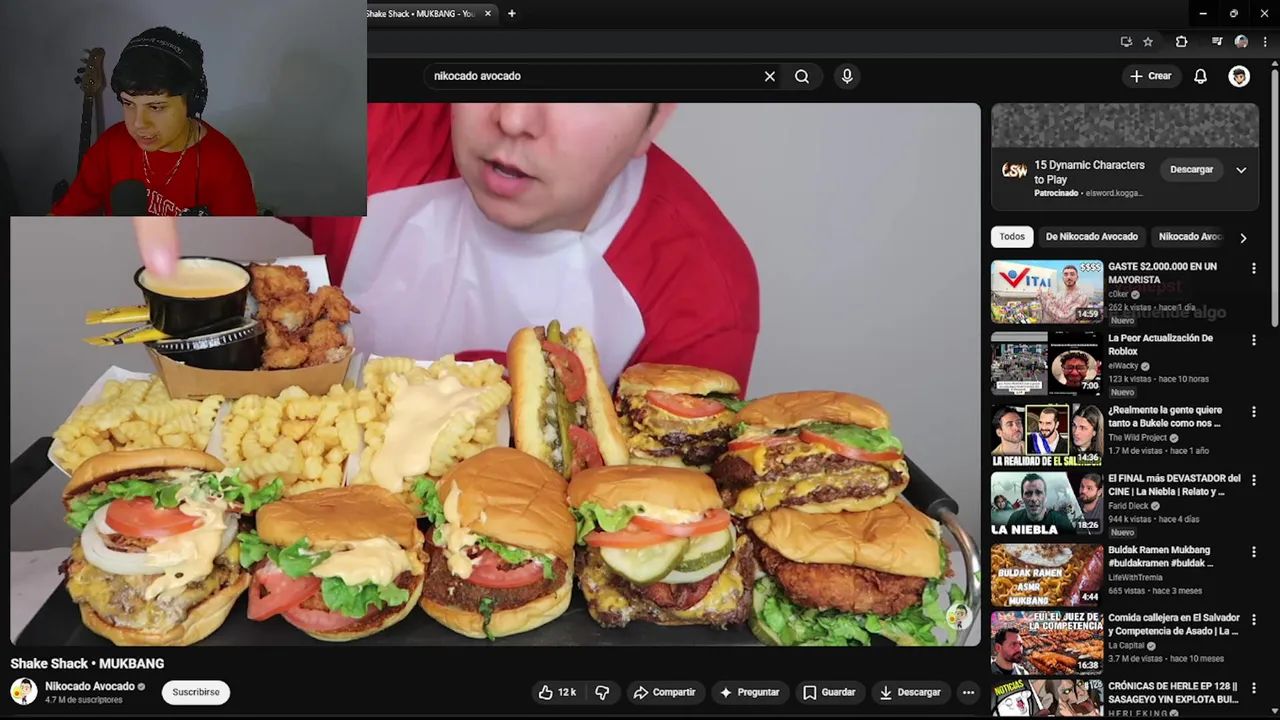Start voice search with microphone icon
1280x720 pixels.
847,76
